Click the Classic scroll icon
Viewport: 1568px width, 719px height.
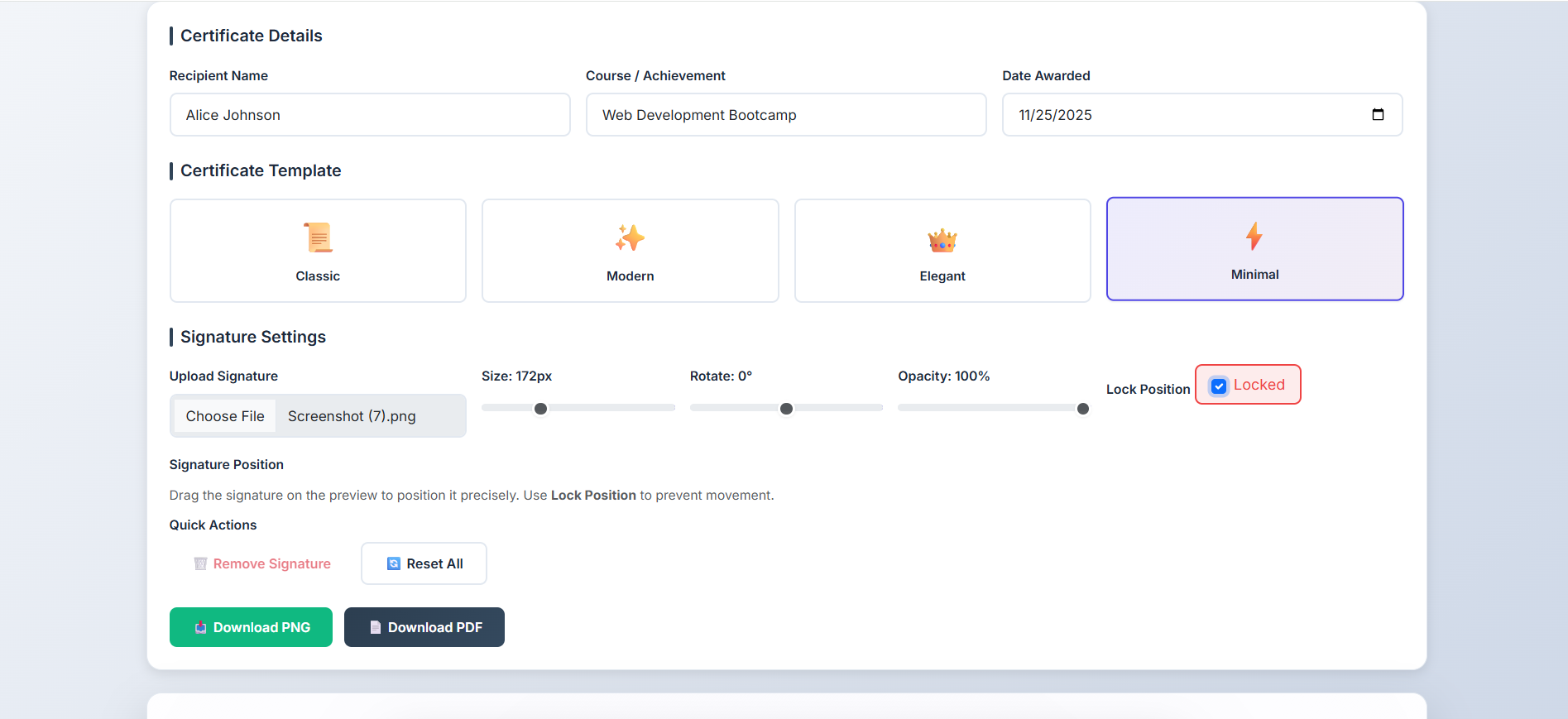click(x=318, y=237)
